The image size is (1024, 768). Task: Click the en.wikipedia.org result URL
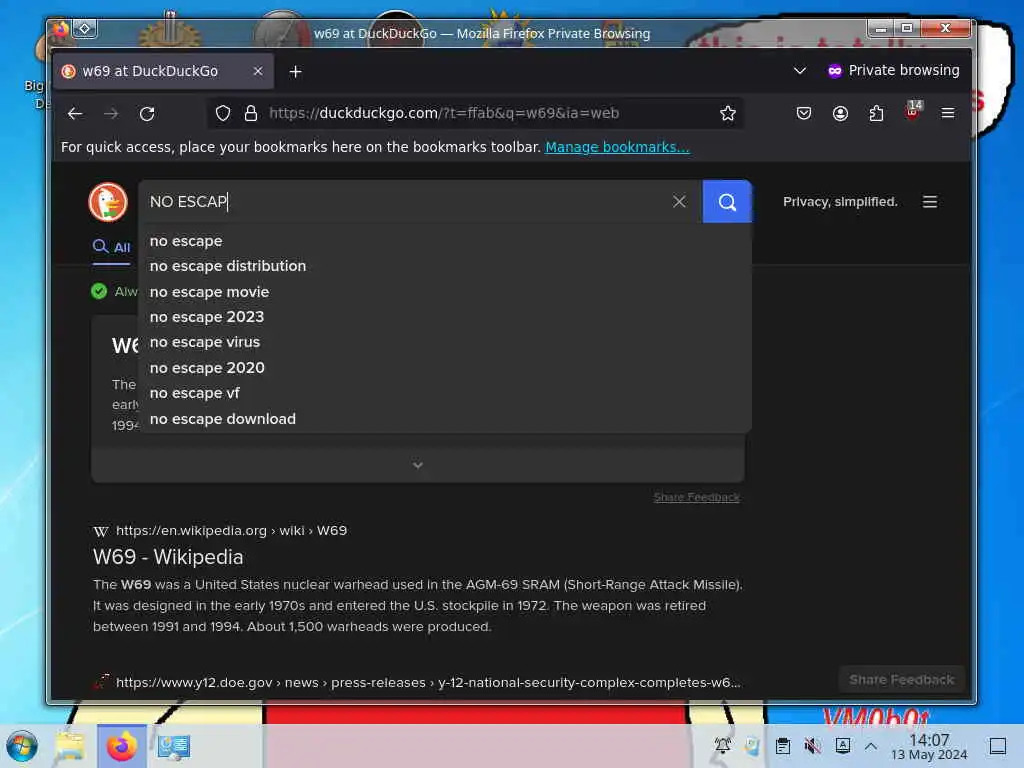(x=231, y=530)
